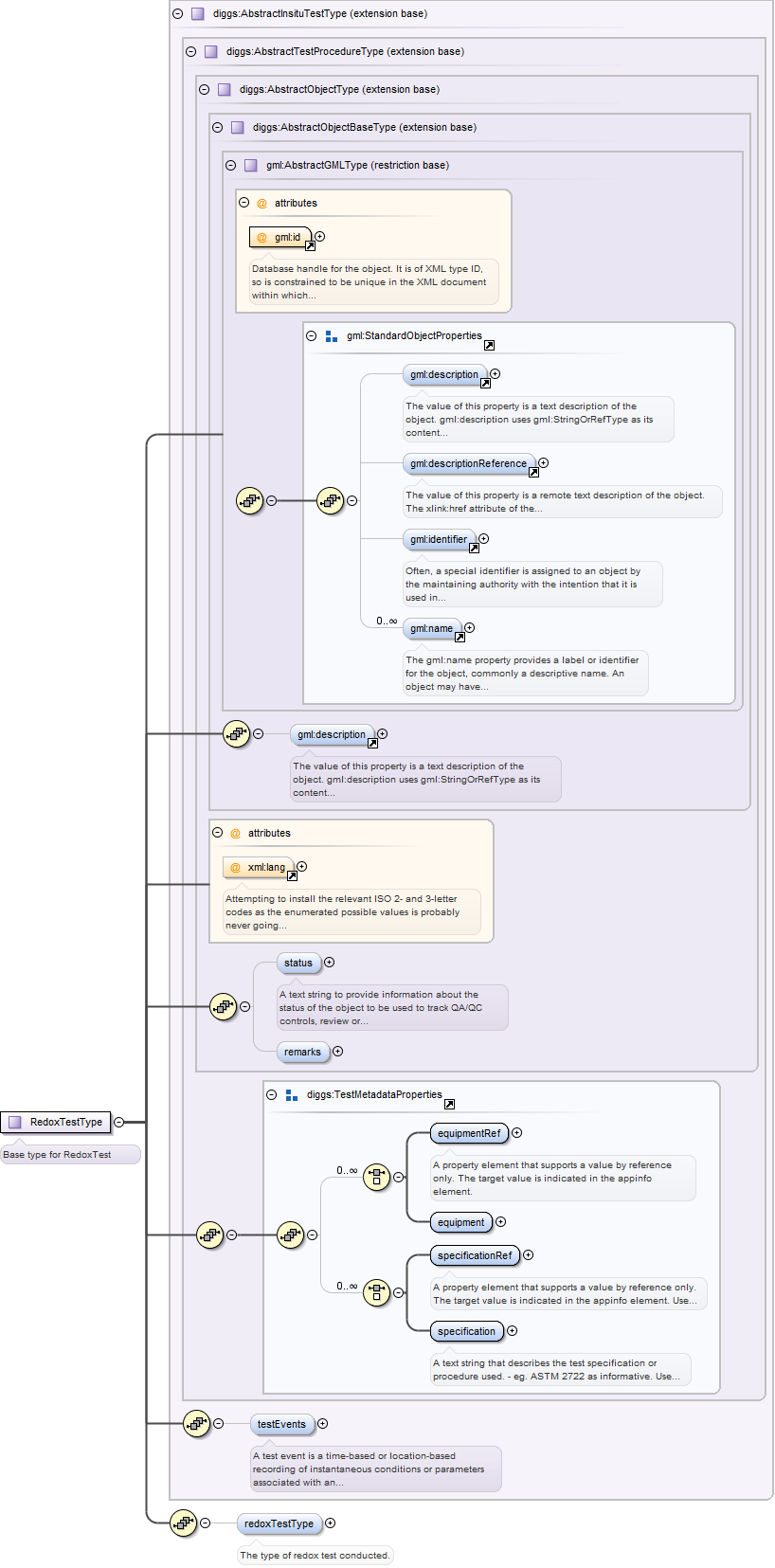The image size is (775, 1568).
Task: Click the choice compositor icon before equipmentRef
Action: click(376, 1177)
